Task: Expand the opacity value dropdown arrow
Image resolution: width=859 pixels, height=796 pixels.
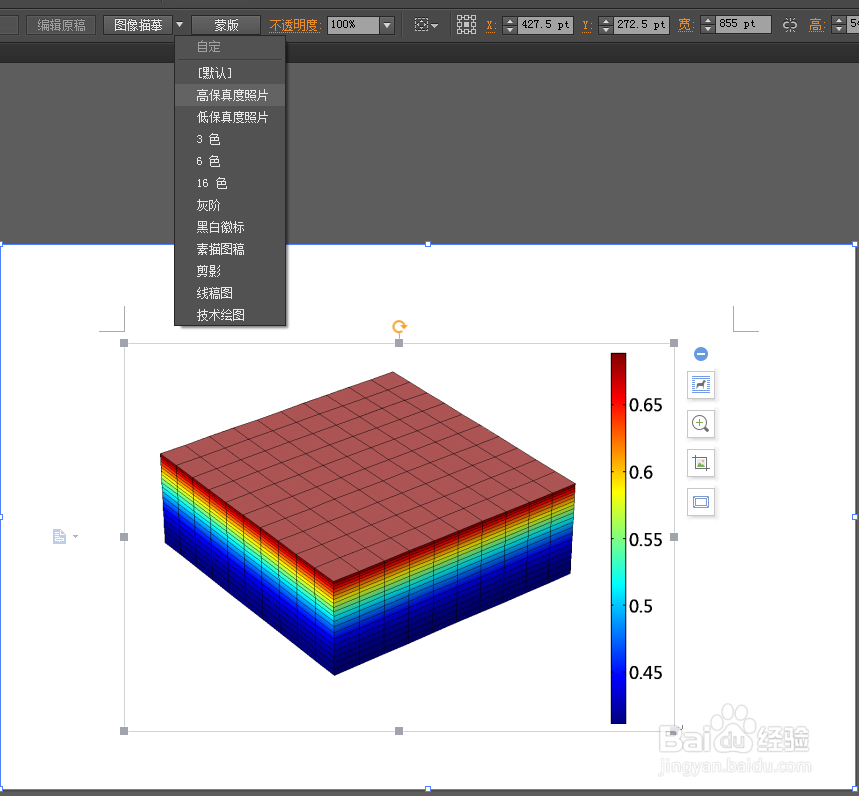Action: click(387, 25)
